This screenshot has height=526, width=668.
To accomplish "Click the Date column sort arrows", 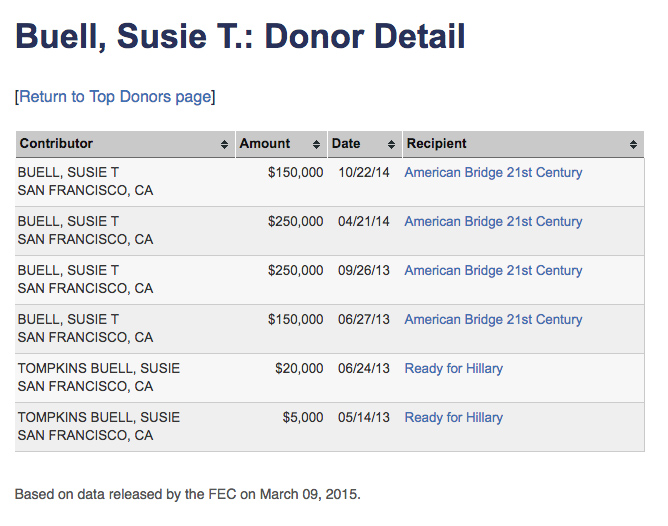I will [392, 145].
